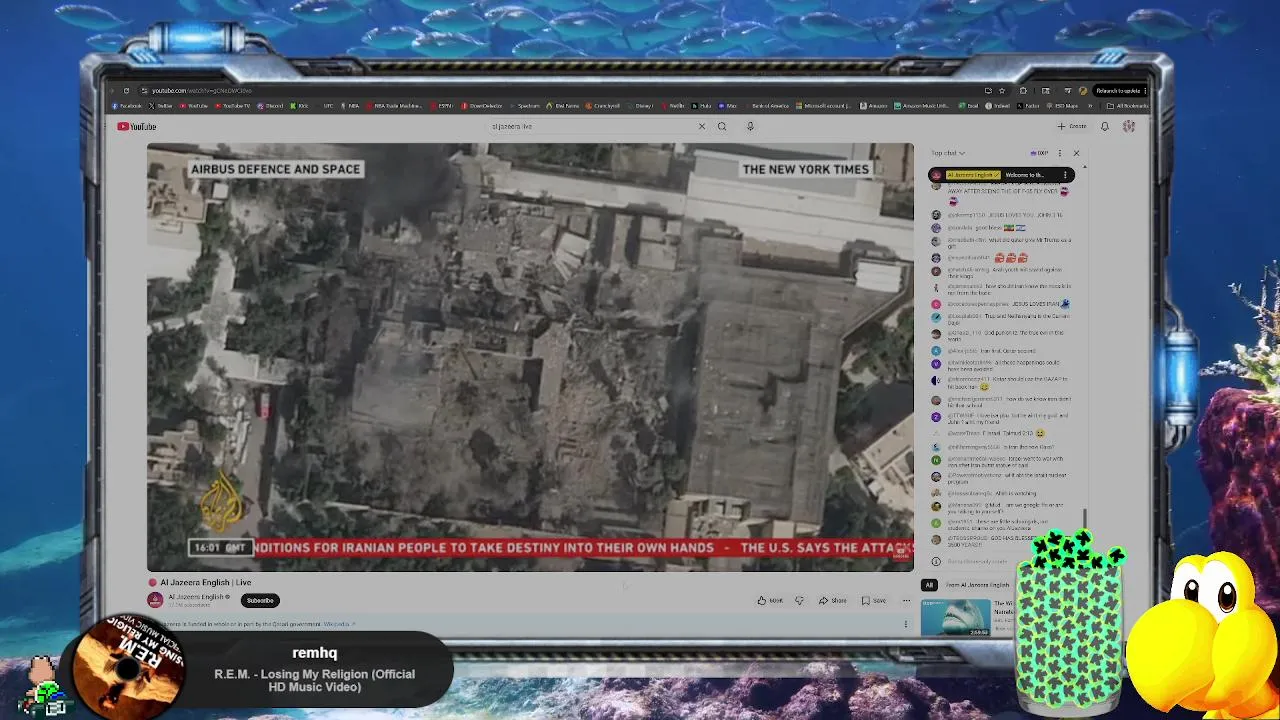Click the Al Jazeera English channel name
This screenshot has height=720, width=1280.
[197, 597]
